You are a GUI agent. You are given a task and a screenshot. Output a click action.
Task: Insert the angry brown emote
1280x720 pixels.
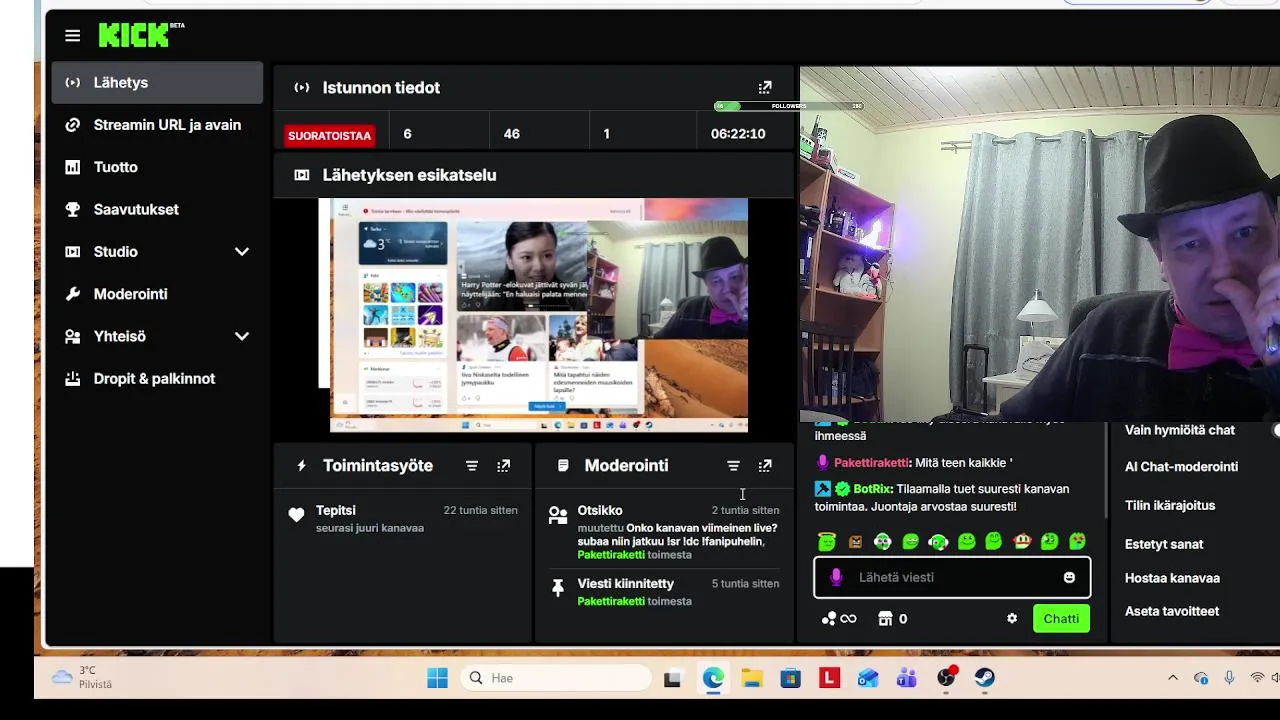(x=855, y=542)
